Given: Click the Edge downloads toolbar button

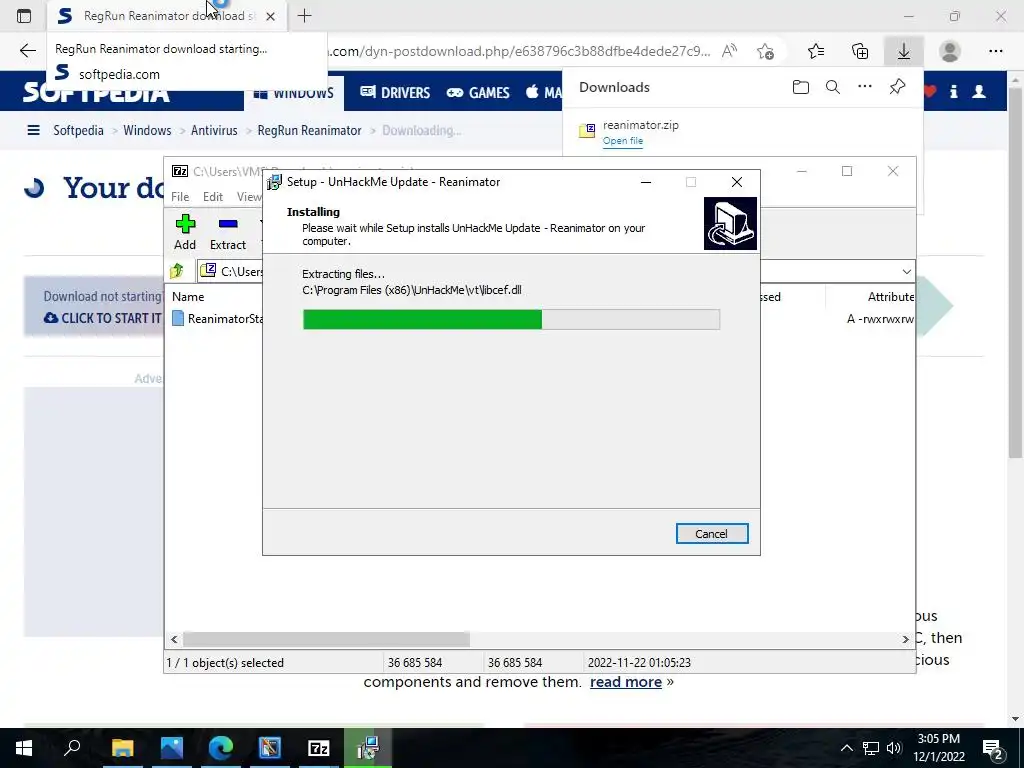Looking at the screenshot, I should pos(904,51).
